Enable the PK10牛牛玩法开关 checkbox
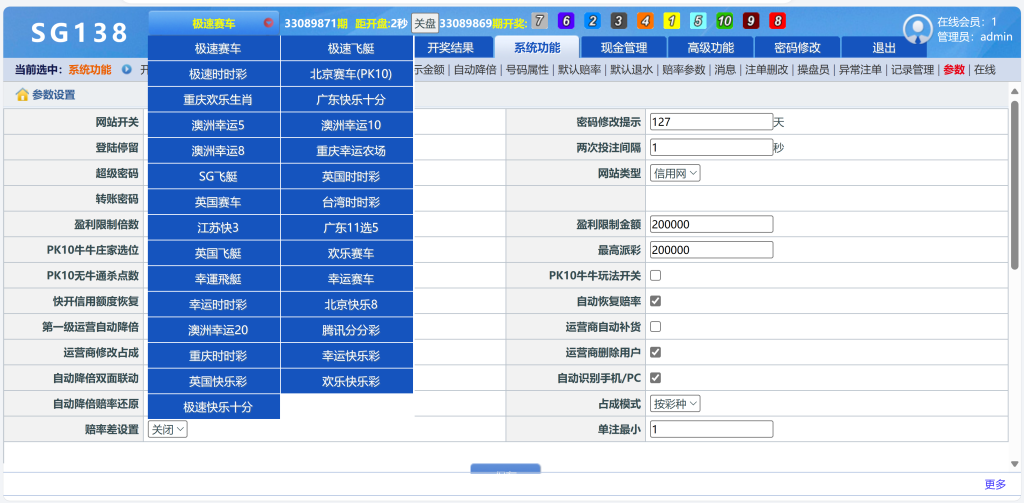Viewport: 1024px width, 503px height. point(656,275)
